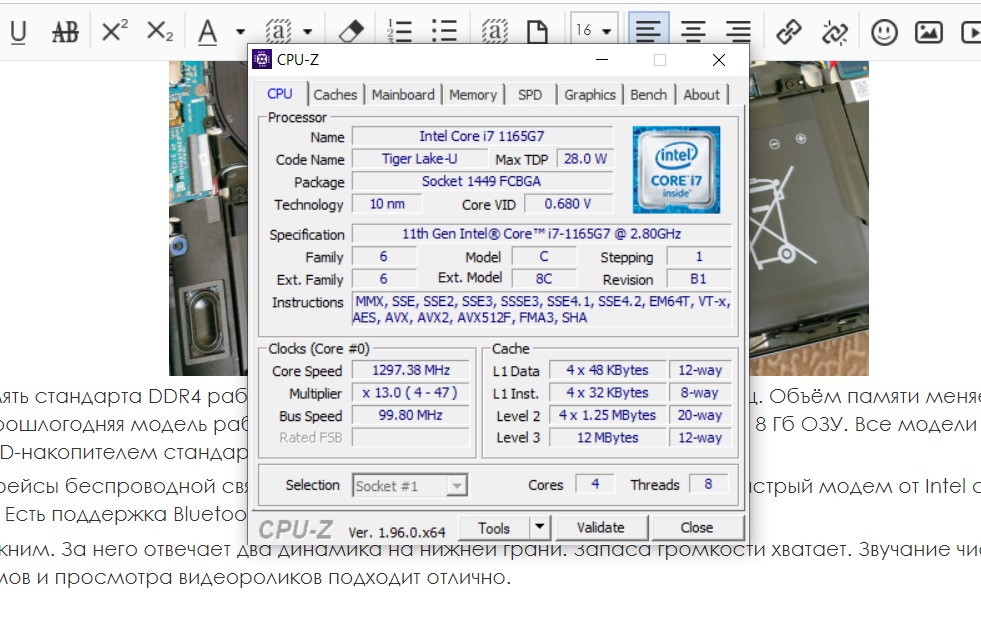The width and height of the screenshot is (981, 635).
Task: Open the emoji smiley picker
Action: 884,31
